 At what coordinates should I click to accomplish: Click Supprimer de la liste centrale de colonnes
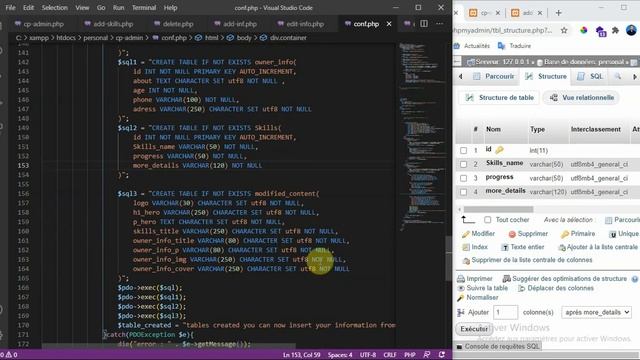tap(527, 260)
